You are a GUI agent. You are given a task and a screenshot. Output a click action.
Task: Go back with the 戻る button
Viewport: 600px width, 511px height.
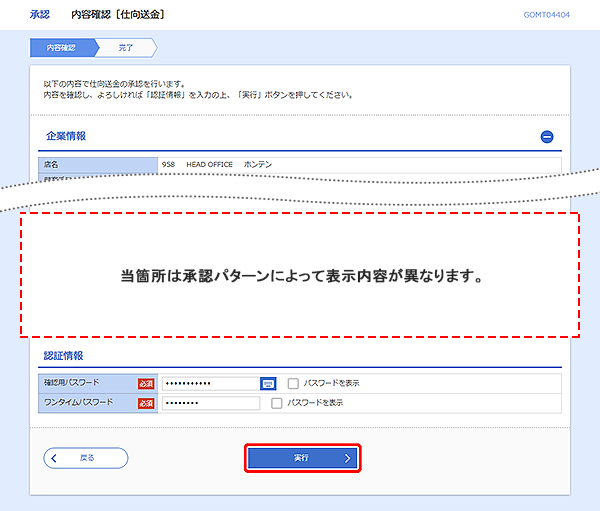coord(86,458)
